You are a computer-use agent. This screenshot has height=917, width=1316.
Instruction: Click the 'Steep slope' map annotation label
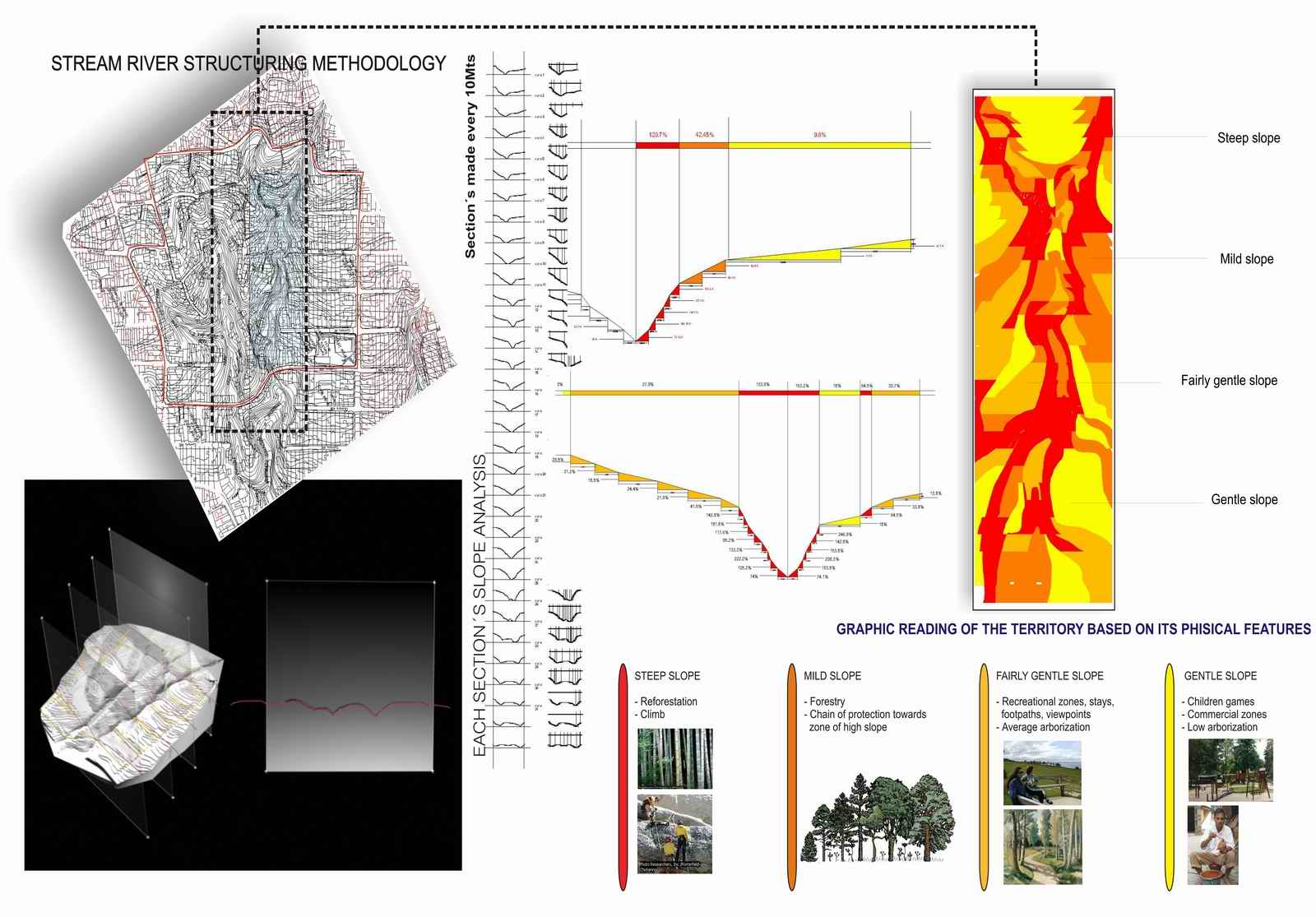[x=1248, y=138]
